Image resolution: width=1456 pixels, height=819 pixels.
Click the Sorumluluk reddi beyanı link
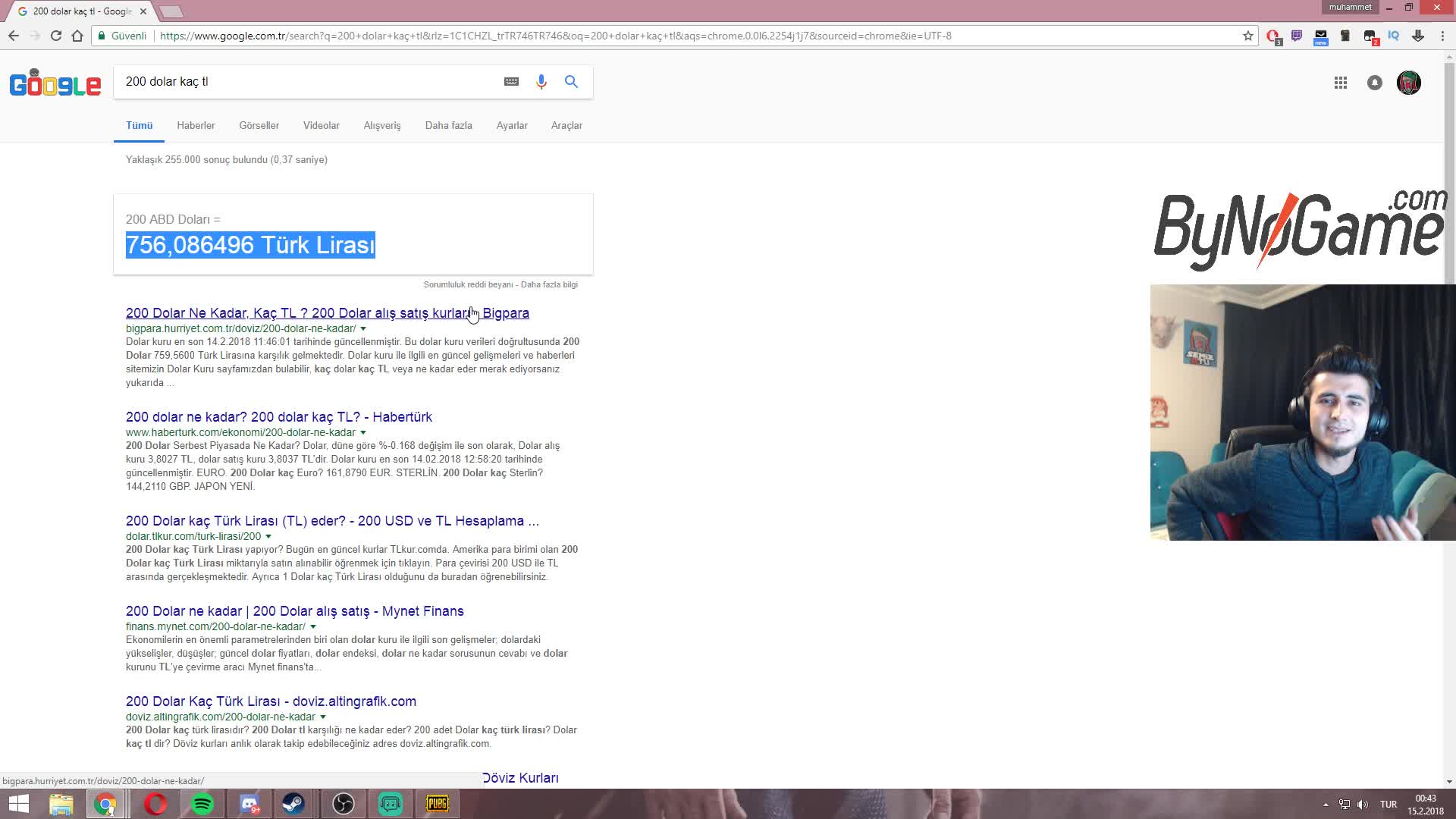468,284
